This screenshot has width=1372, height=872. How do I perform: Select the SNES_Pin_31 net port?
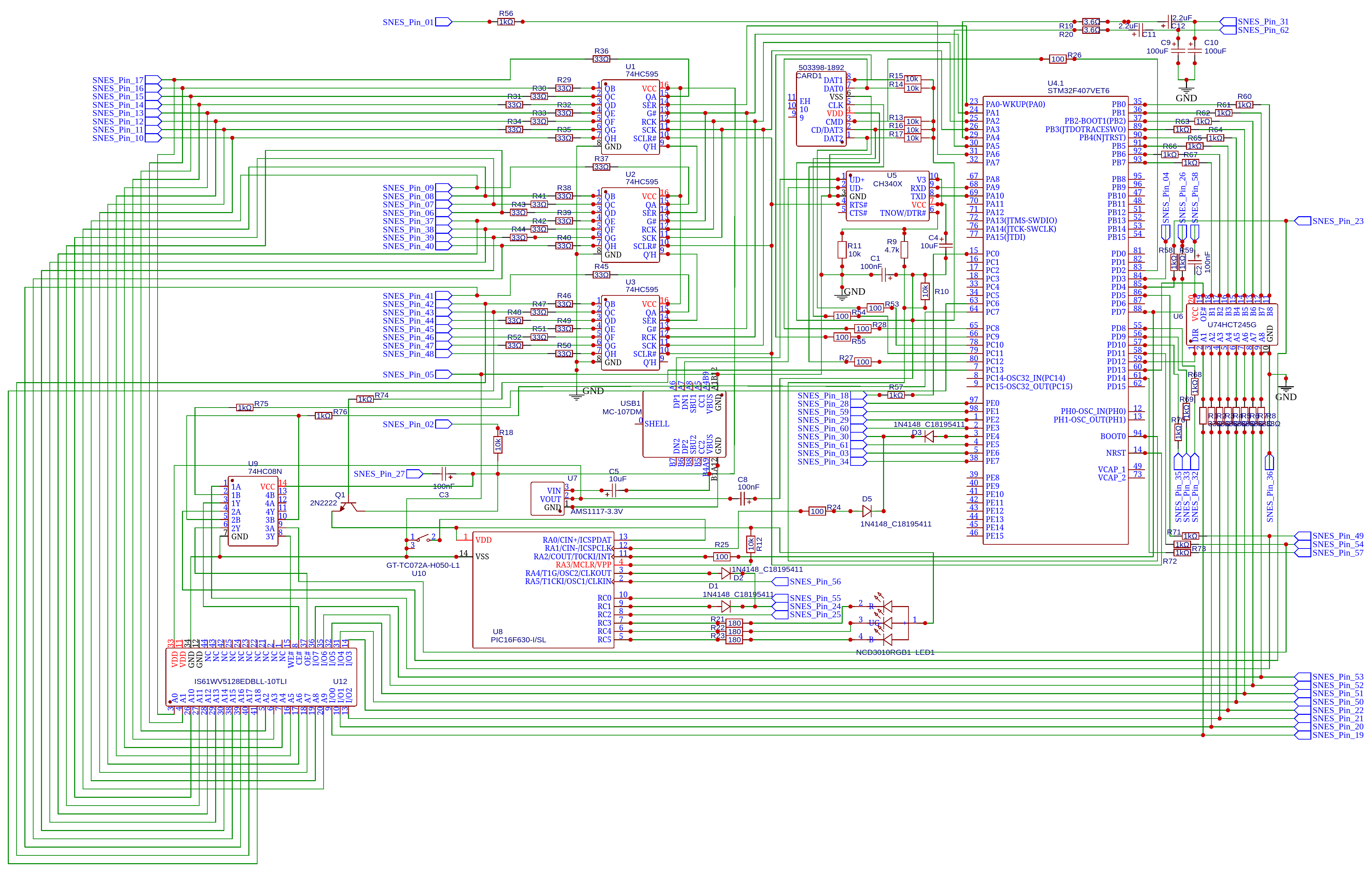pos(1253,22)
